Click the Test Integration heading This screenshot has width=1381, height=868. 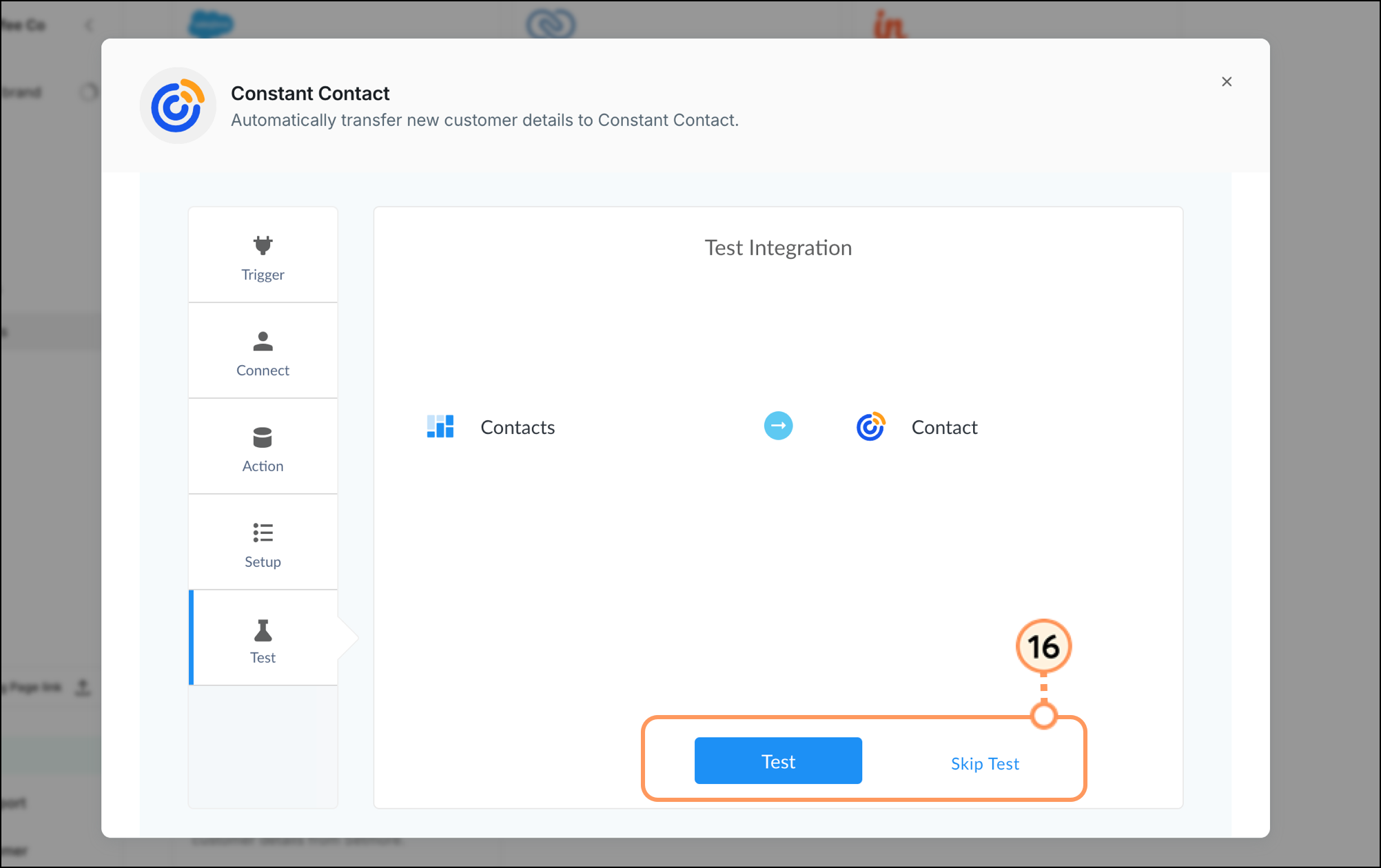coord(778,247)
